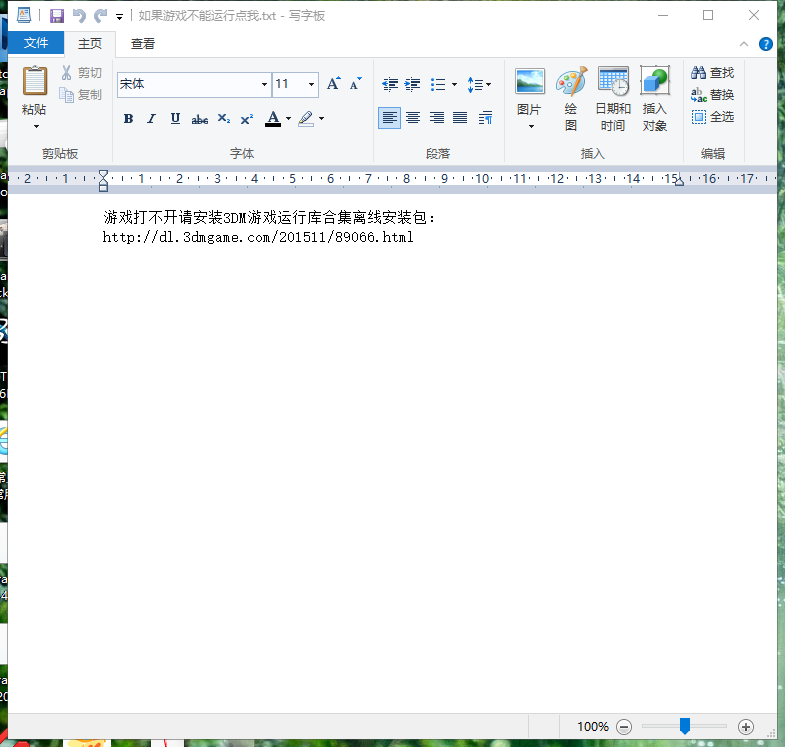Toggle italic formatting
The height and width of the screenshot is (747, 785).
point(151,119)
